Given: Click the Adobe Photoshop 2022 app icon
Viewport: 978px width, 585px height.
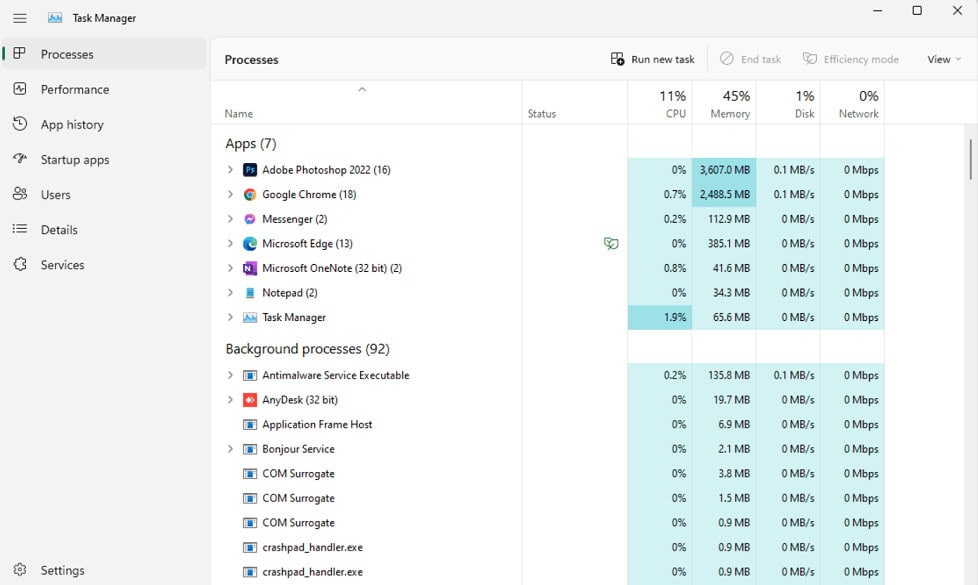Looking at the screenshot, I should (249, 170).
